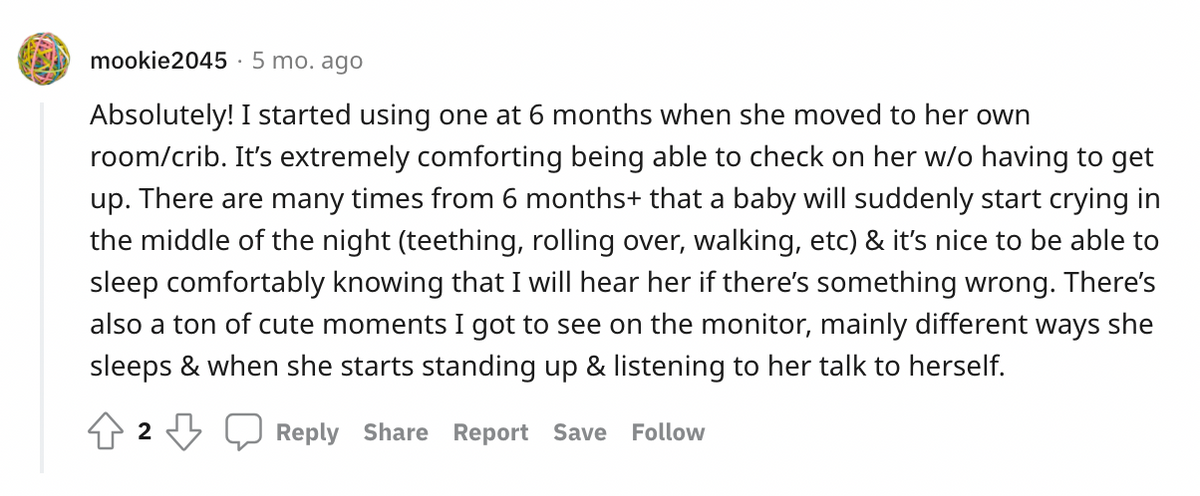Downvote the comment with the down arrow

(182, 432)
